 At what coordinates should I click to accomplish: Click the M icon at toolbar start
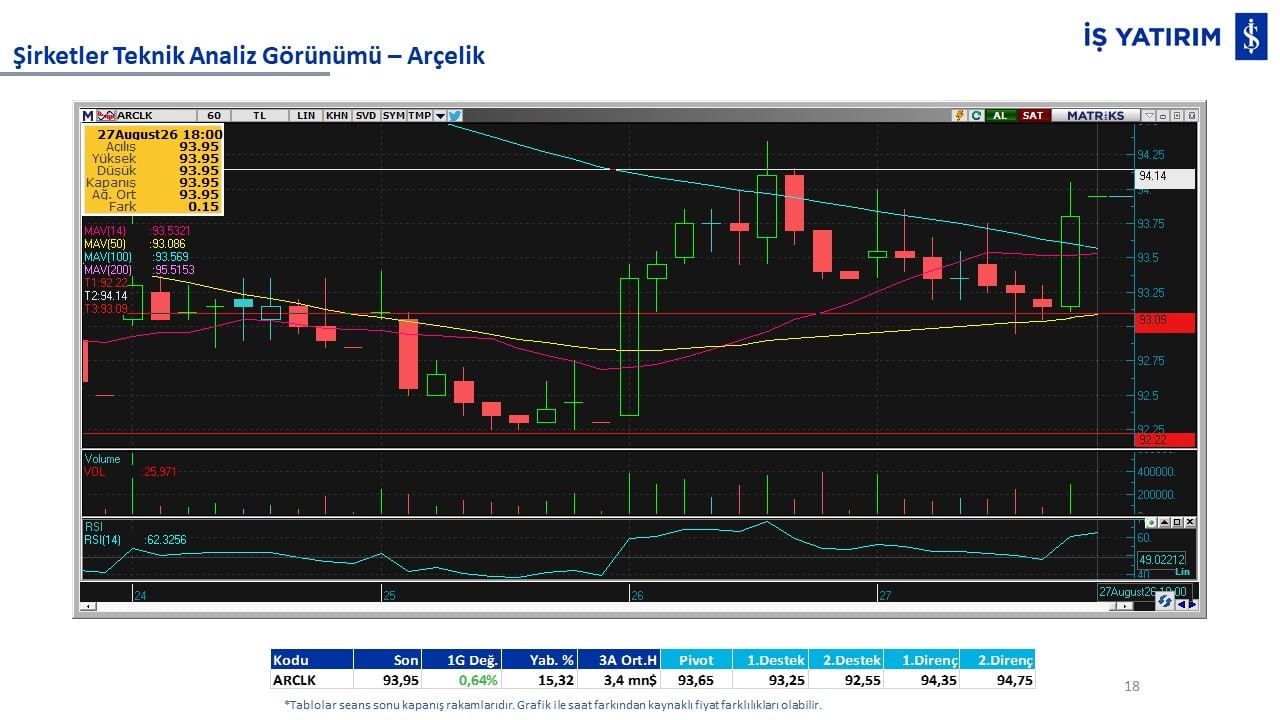click(x=88, y=116)
